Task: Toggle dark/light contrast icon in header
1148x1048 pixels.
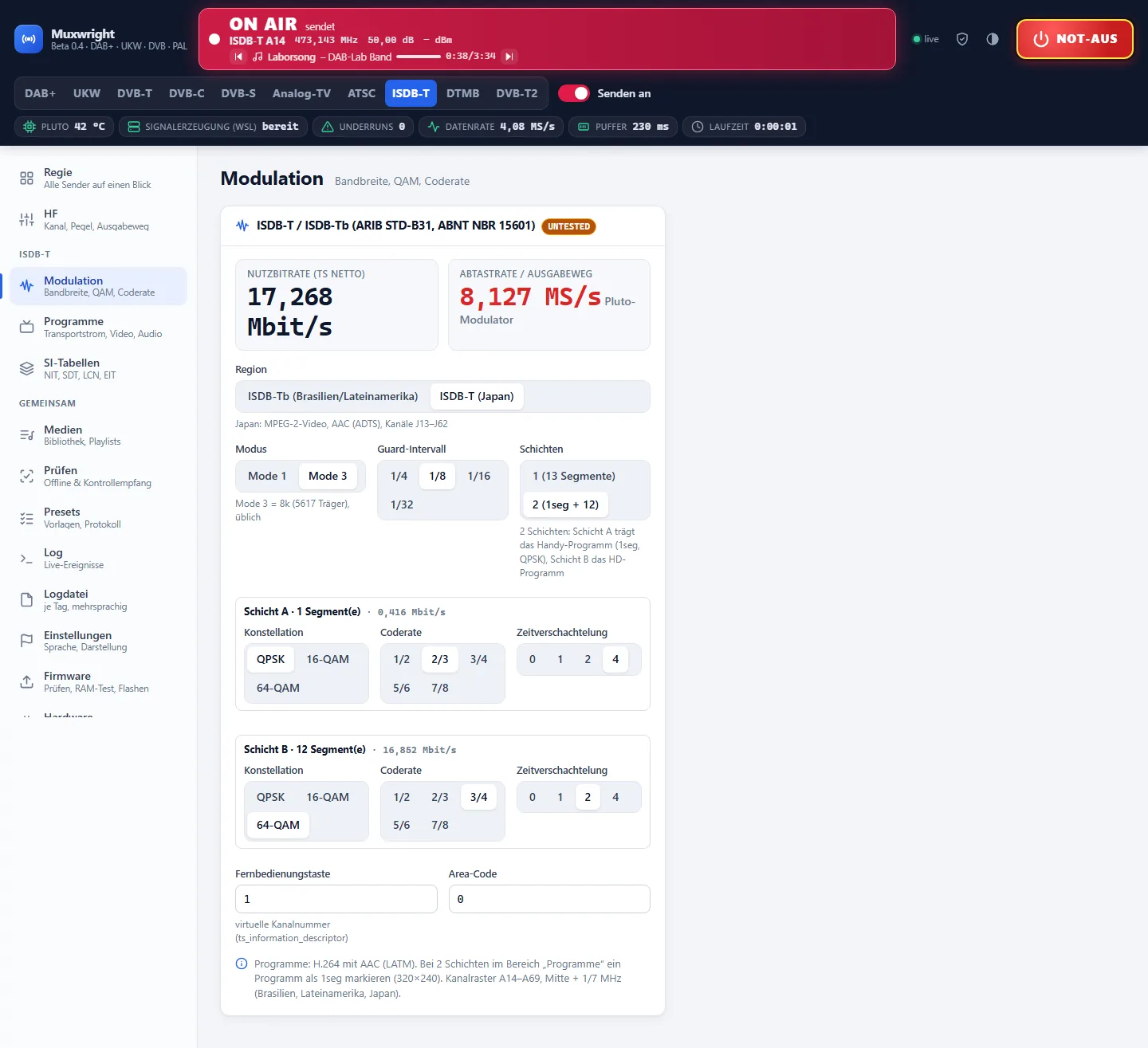Action: 993,39
